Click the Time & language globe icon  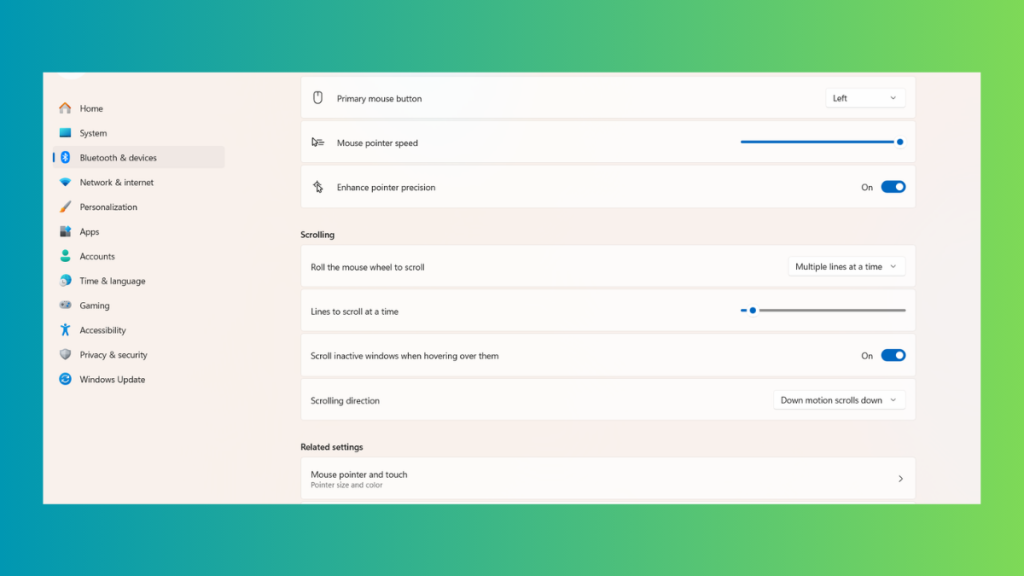pyautogui.click(x=65, y=281)
